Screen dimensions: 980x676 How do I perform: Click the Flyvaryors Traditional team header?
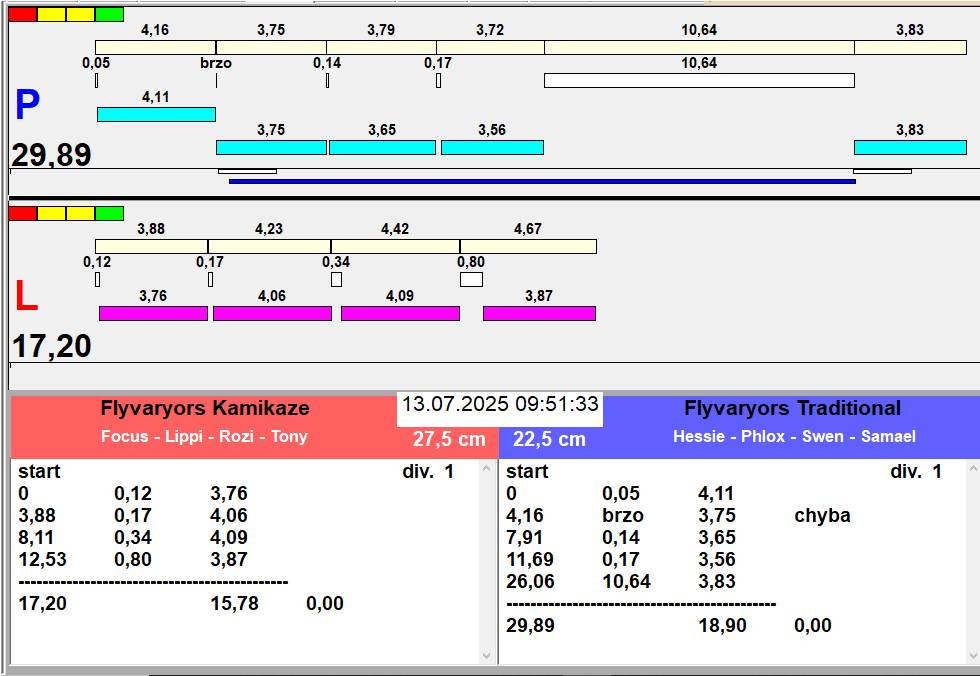click(x=792, y=408)
